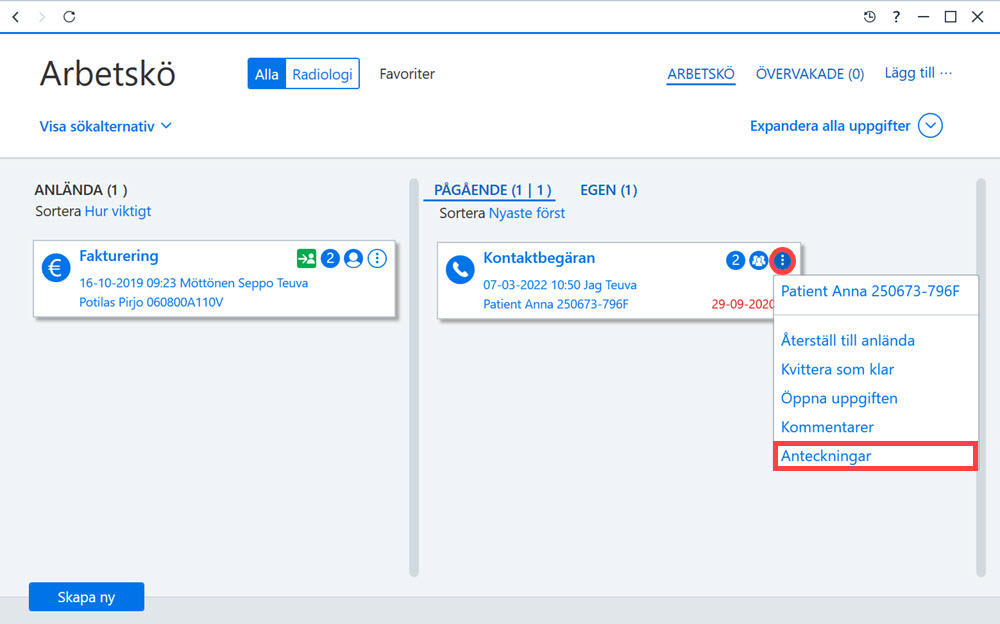The image size is (1000, 624).
Task: Choose Öppna uppgiften in menu
Action: (839, 399)
